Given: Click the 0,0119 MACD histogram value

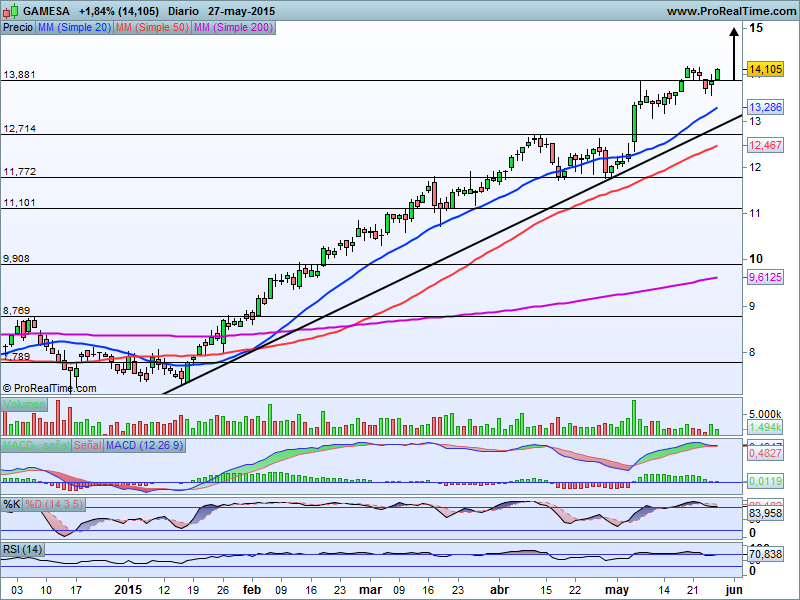Looking at the screenshot, I should click(x=765, y=481).
